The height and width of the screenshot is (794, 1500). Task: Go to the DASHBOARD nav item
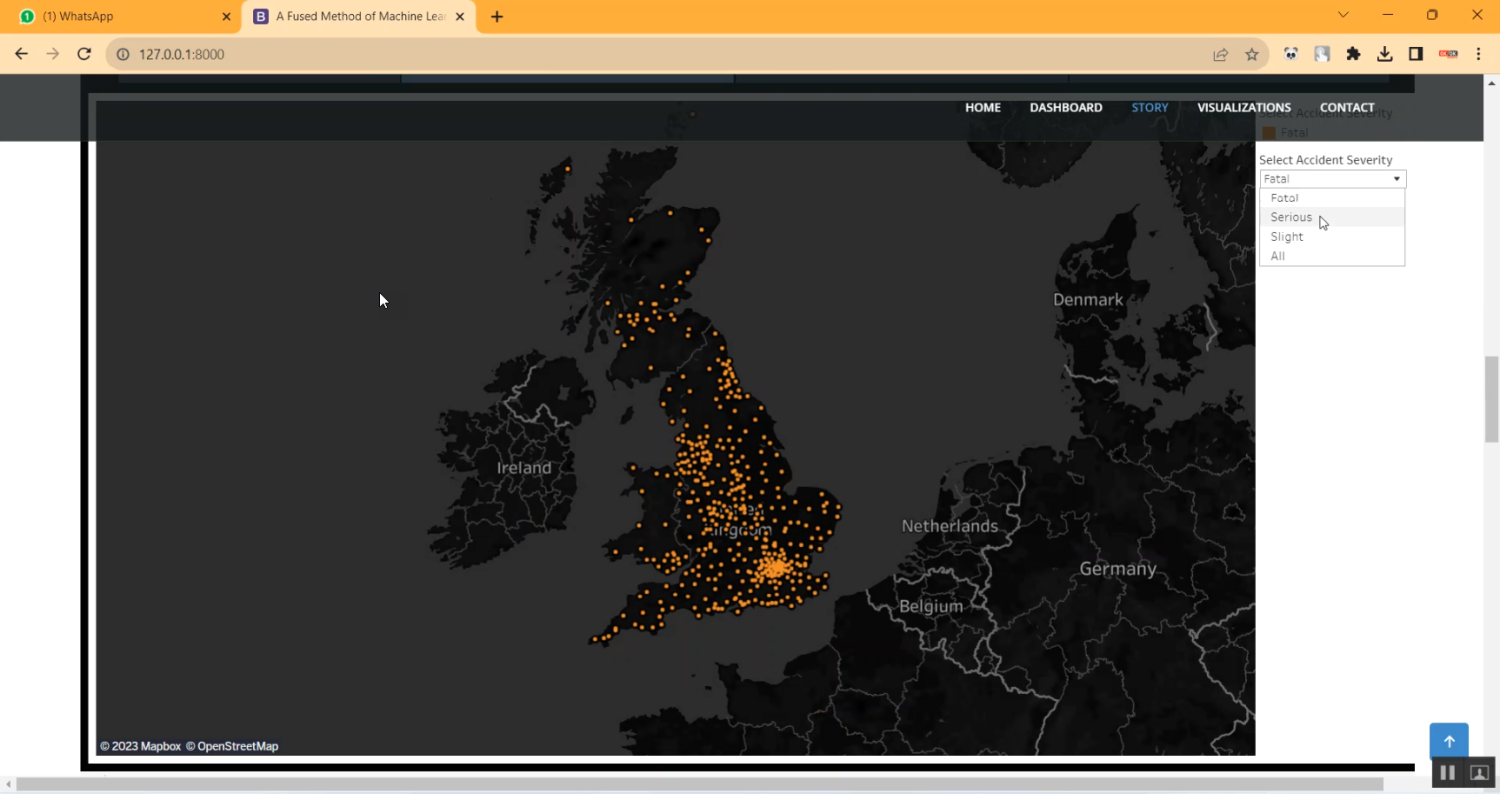point(1065,108)
